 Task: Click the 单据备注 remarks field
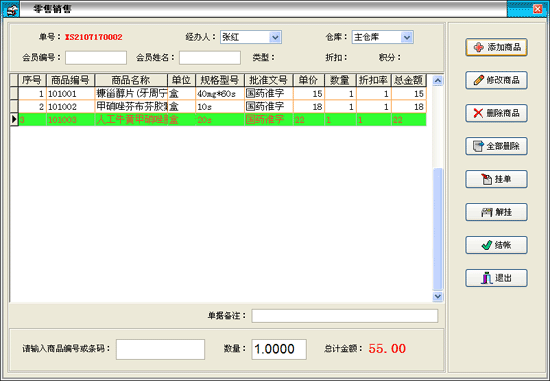click(x=344, y=316)
